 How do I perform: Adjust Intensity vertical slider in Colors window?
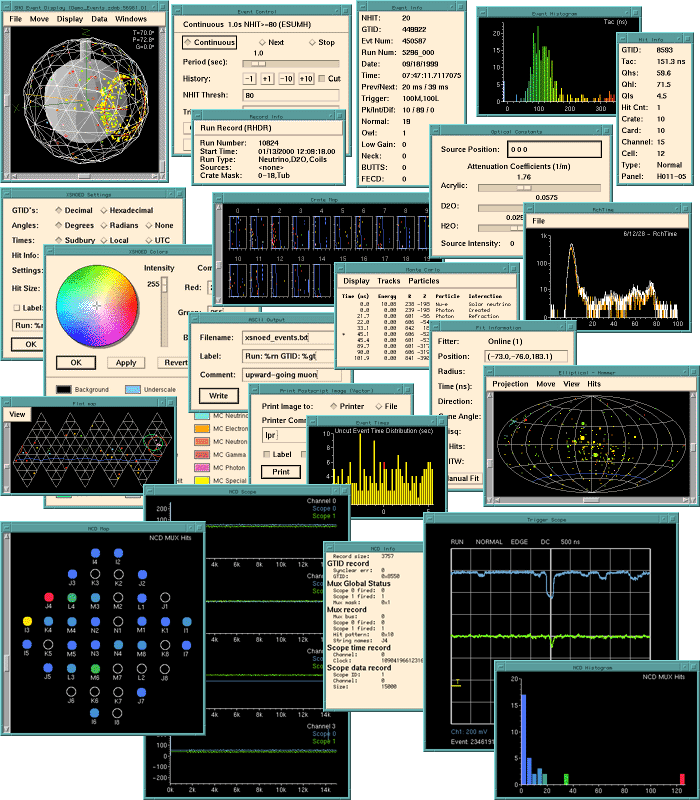click(164, 312)
